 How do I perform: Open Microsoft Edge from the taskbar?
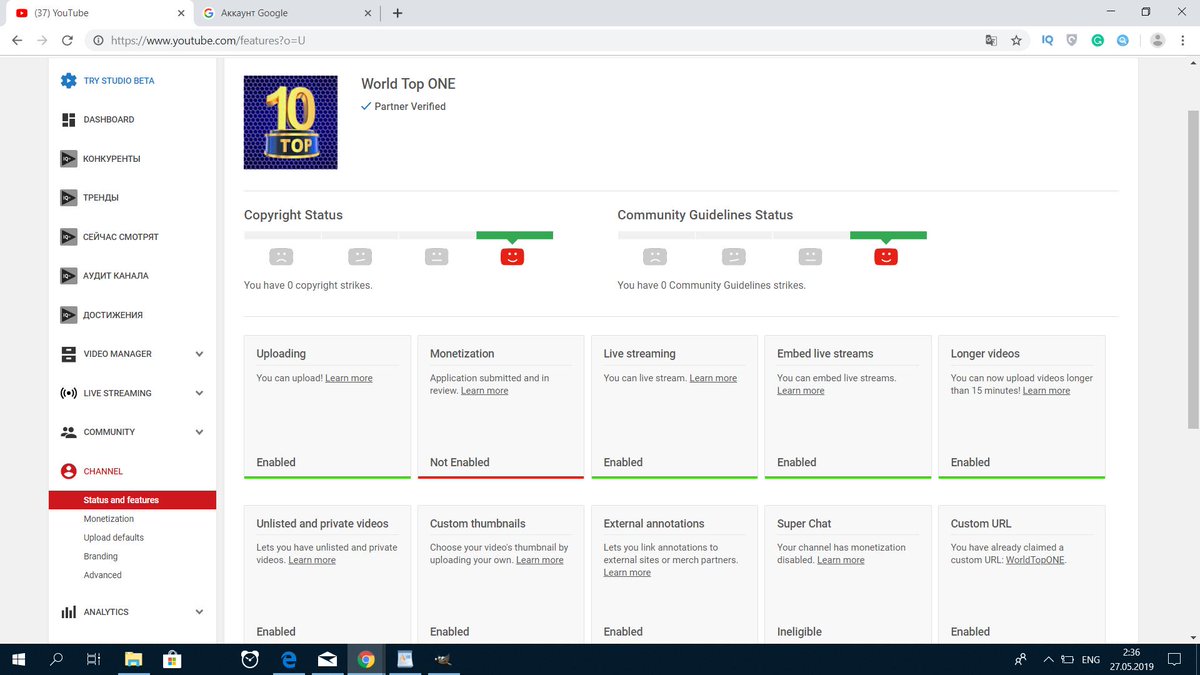pos(288,660)
